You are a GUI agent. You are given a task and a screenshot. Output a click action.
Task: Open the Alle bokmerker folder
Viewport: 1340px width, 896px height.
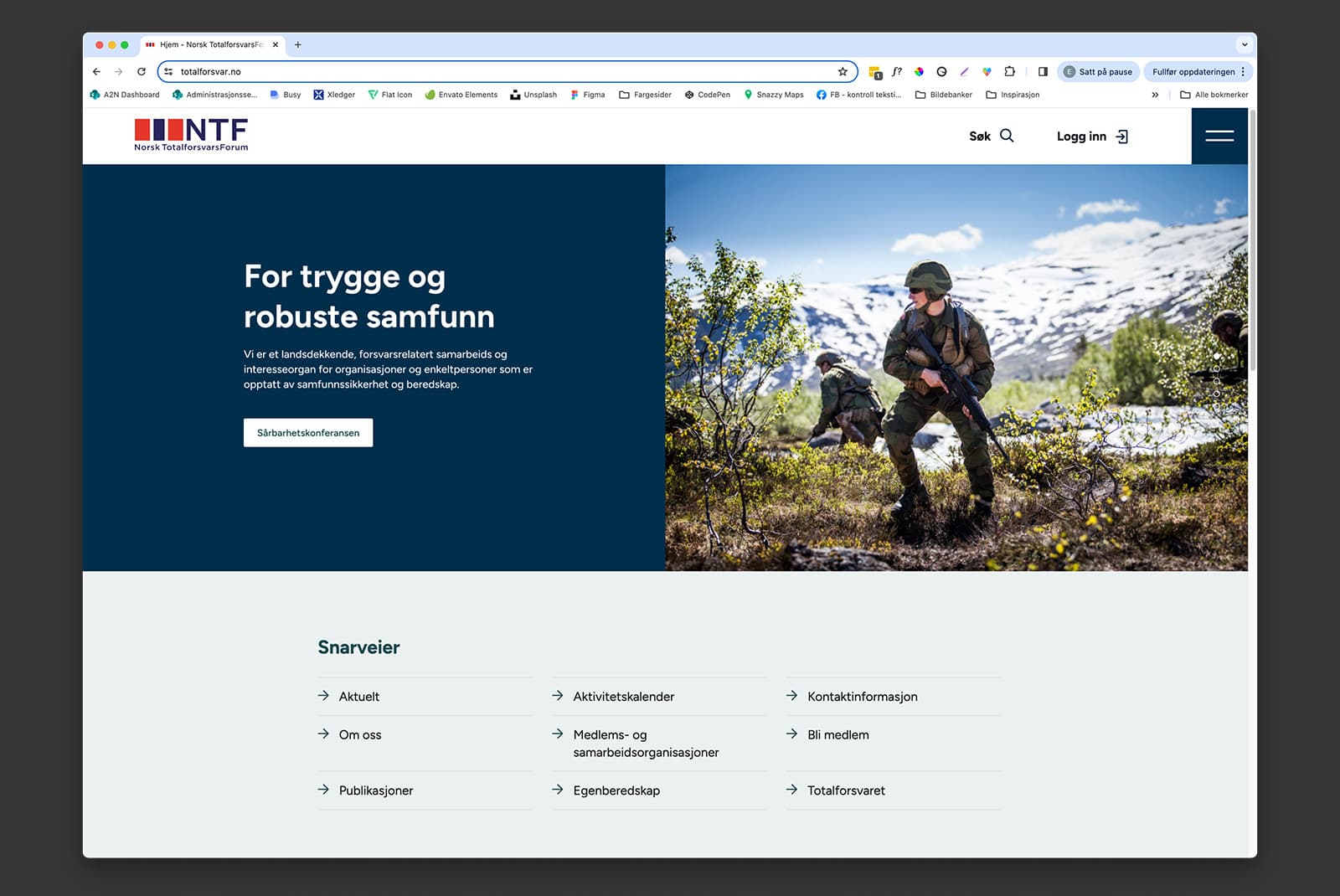point(1214,95)
